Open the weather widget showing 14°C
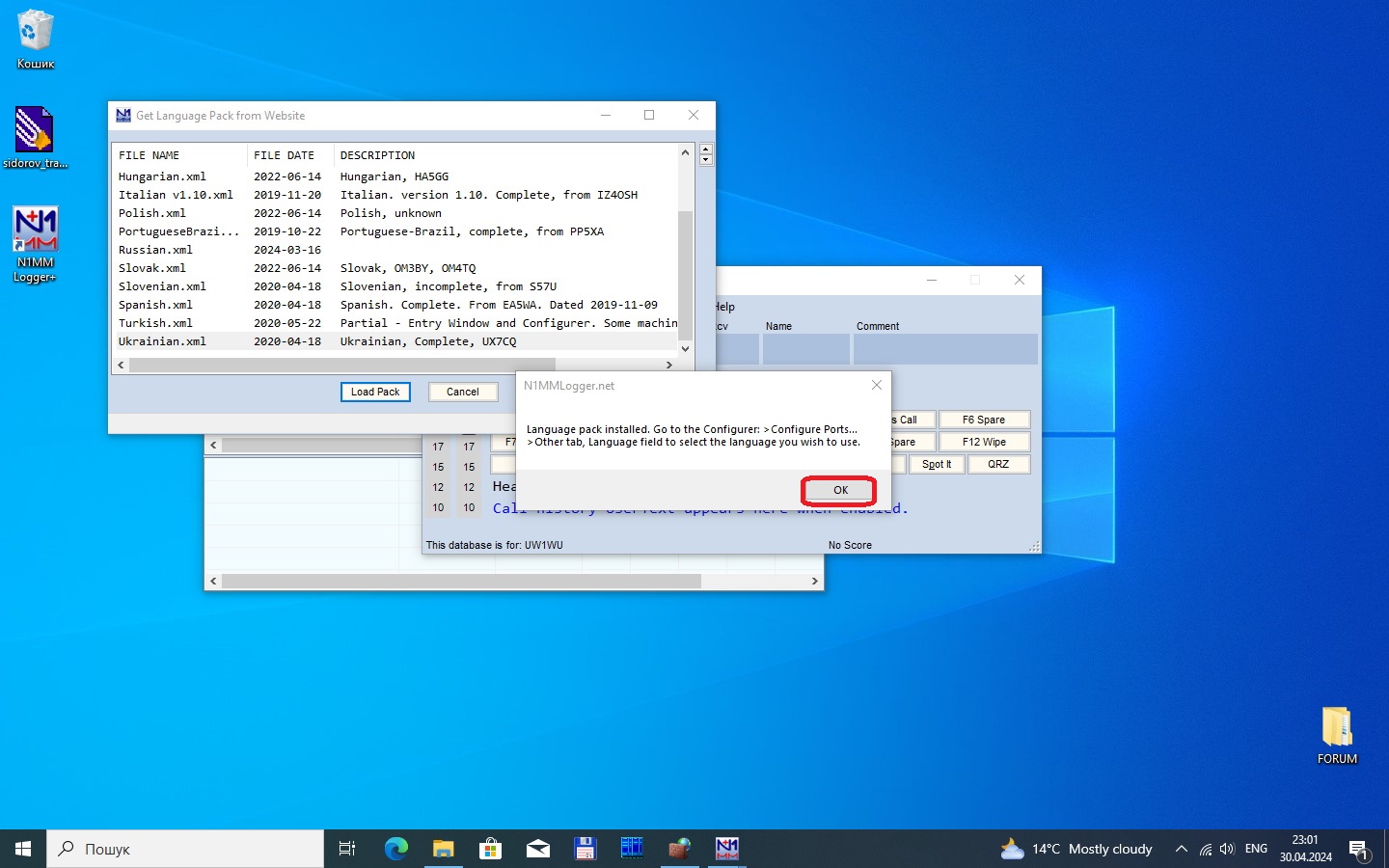The width and height of the screenshot is (1389, 868). pos(1076,849)
